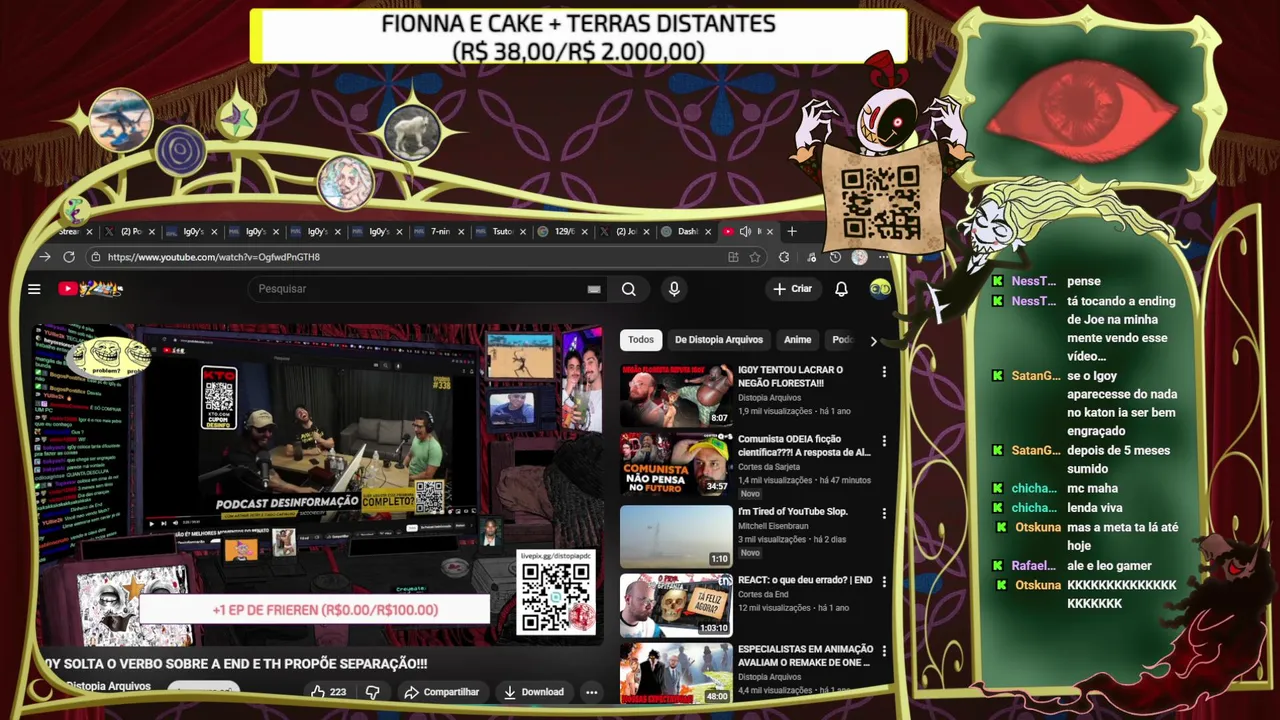Click the Compartilhar share button

[442, 692]
